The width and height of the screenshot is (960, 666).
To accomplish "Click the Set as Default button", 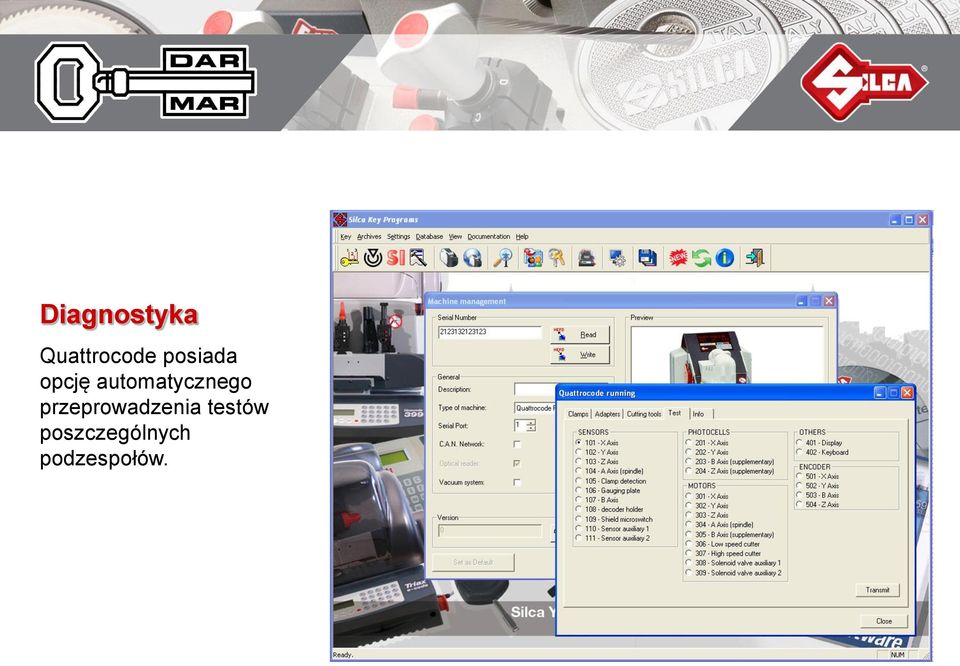I will pos(473,562).
